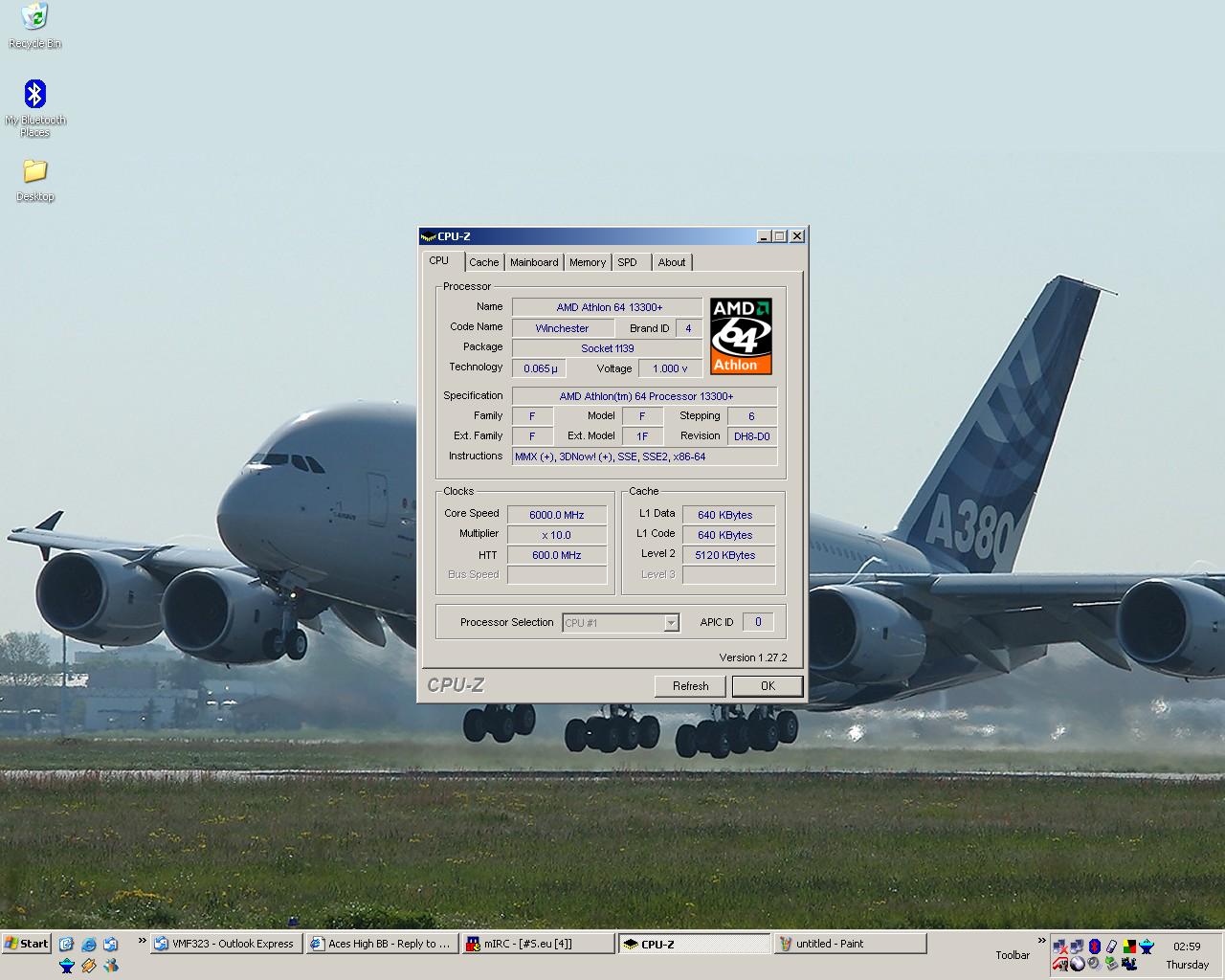This screenshot has width=1225, height=980.
Task: Click the Package Socket 1139 value
Action: pyautogui.click(x=608, y=348)
